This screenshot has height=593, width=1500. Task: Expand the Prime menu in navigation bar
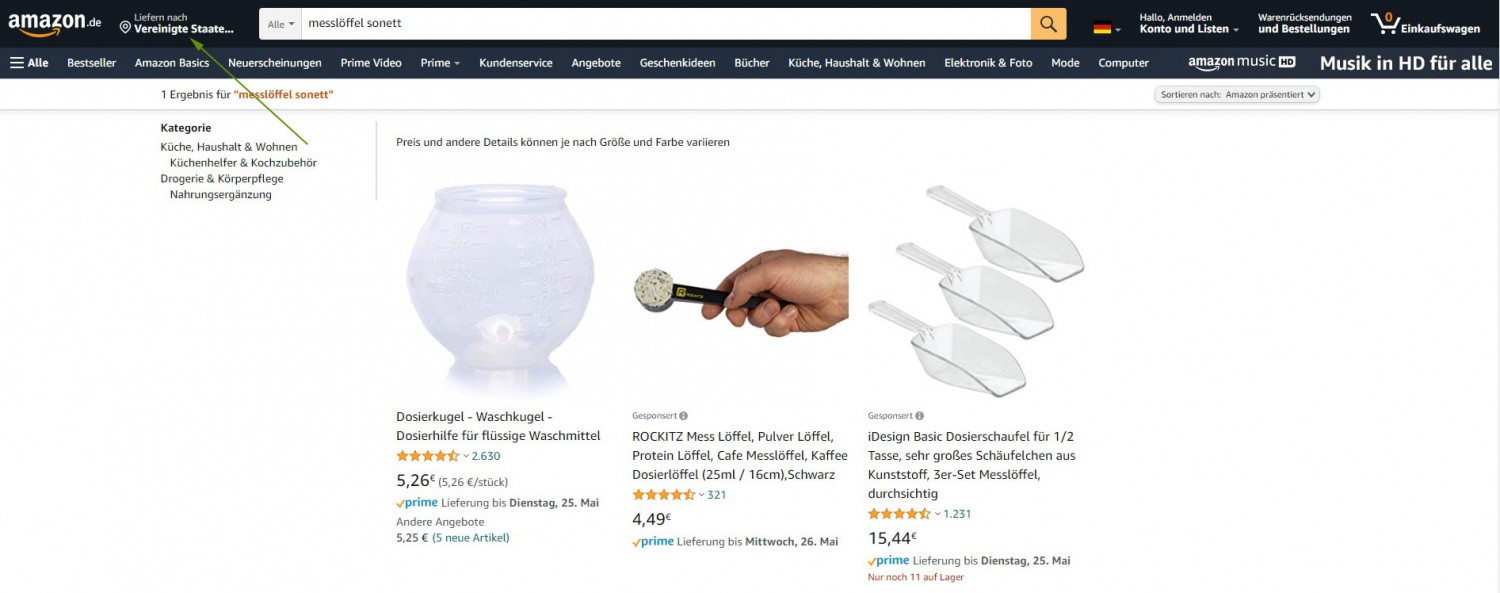click(440, 63)
